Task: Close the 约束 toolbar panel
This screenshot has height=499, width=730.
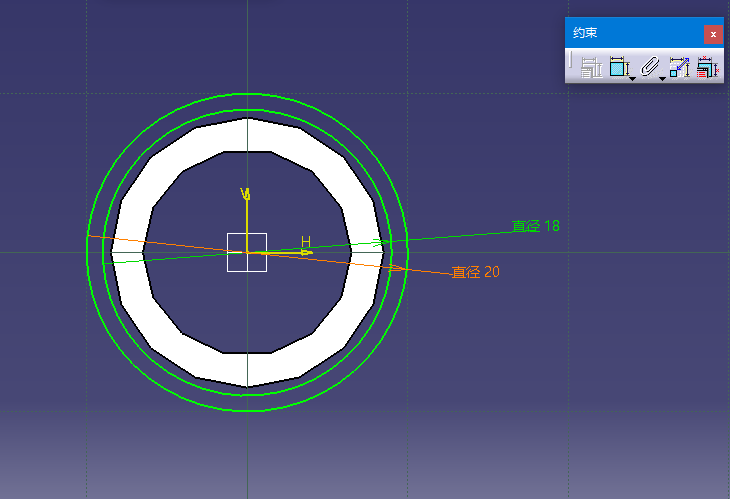Action: pos(713,34)
